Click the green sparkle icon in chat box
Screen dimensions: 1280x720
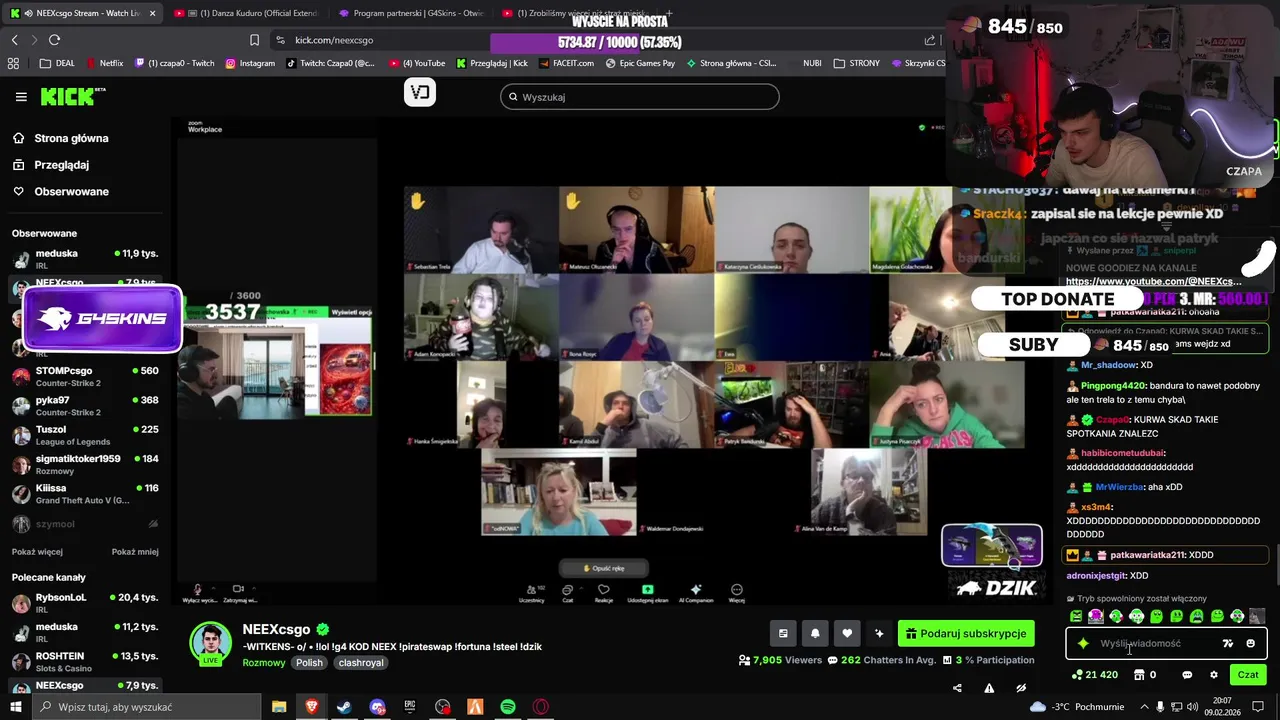1083,644
